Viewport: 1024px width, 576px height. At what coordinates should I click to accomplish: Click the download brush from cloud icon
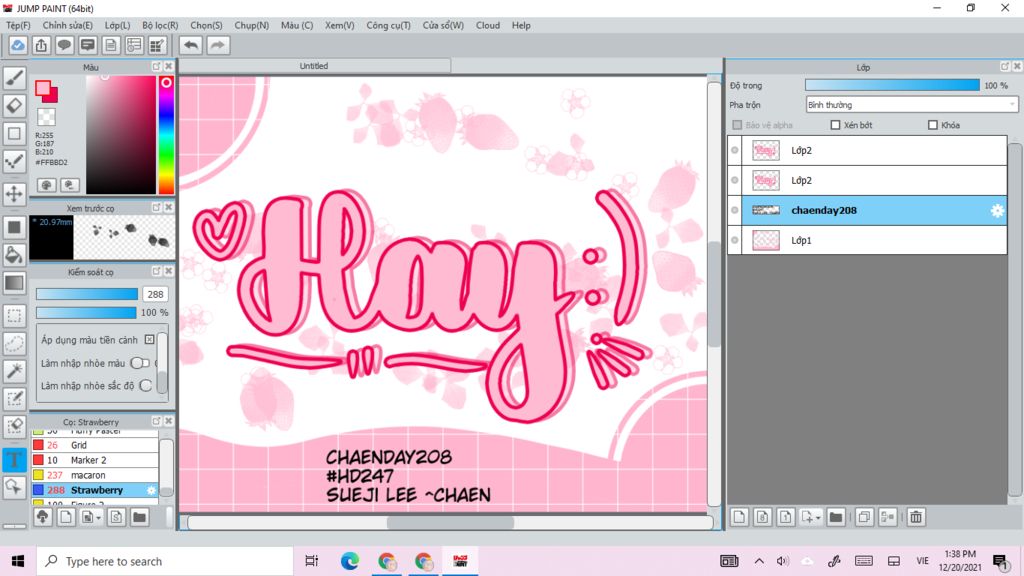[42, 517]
